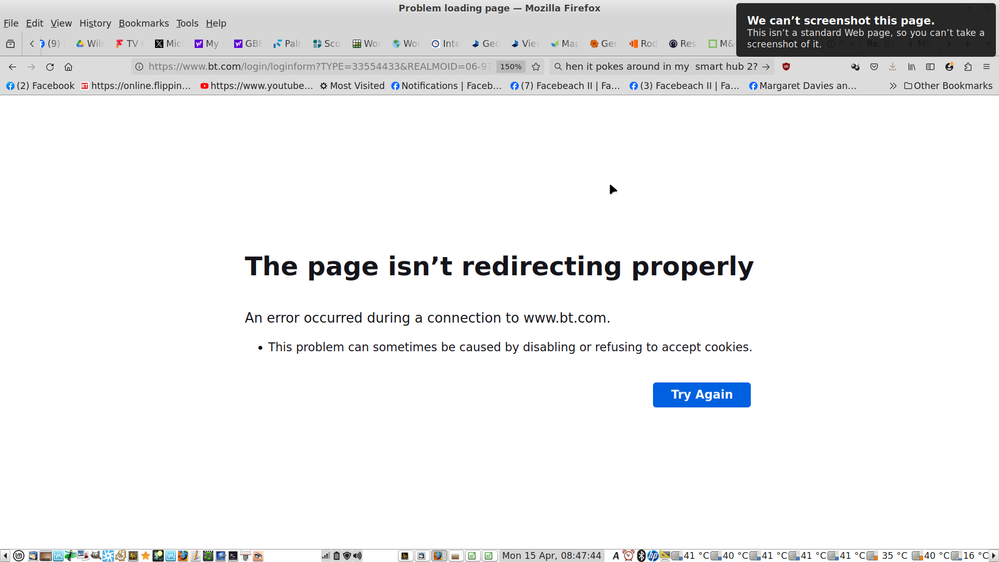The height and width of the screenshot is (562, 999).
Task: Open the Firefox home page icon
Action: (68, 66)
